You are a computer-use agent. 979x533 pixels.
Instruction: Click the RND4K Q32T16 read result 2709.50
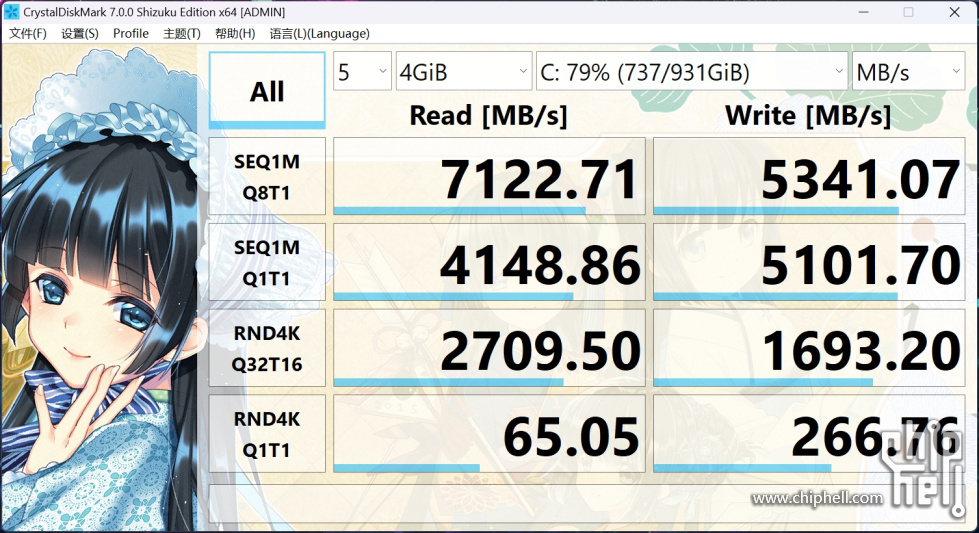pyautogui.click(x=489, y=348)
